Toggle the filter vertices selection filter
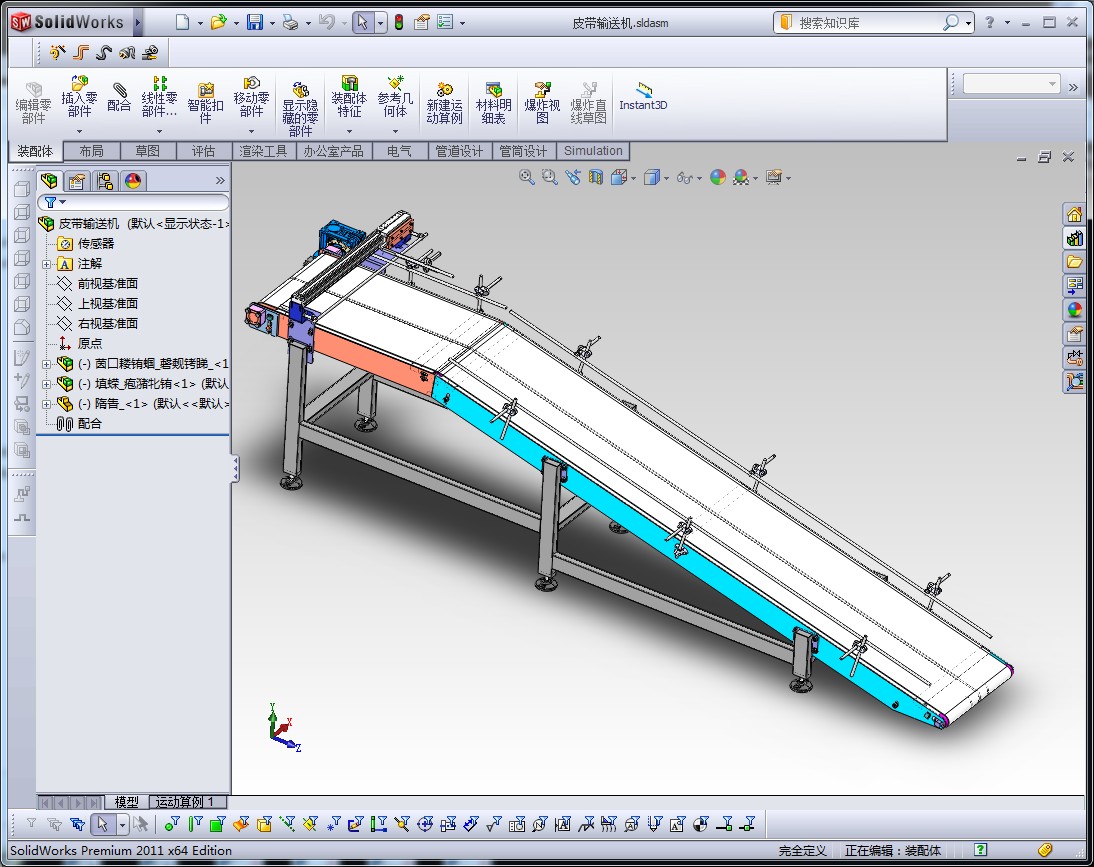The width and height of the screenshot is (1094, 867). 172,824
